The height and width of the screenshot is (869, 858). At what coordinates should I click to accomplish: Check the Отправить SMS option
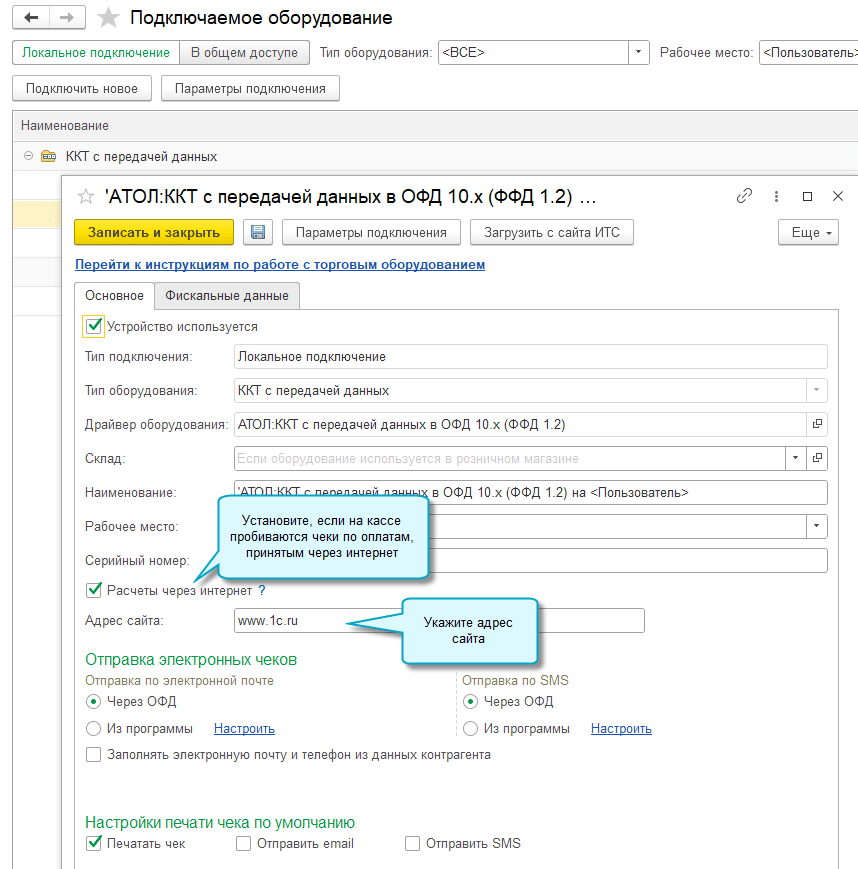pyautogui.click(x=412, y=843)
